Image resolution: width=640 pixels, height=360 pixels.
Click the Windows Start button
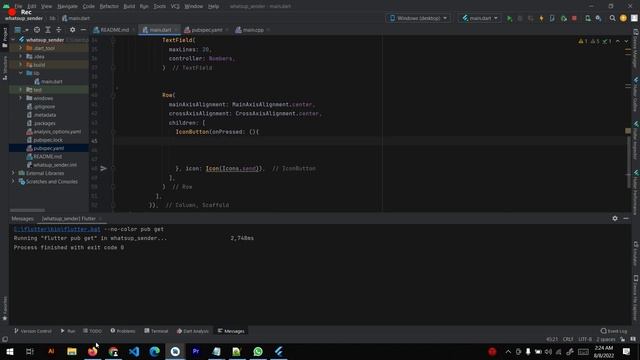pos(9,351)
